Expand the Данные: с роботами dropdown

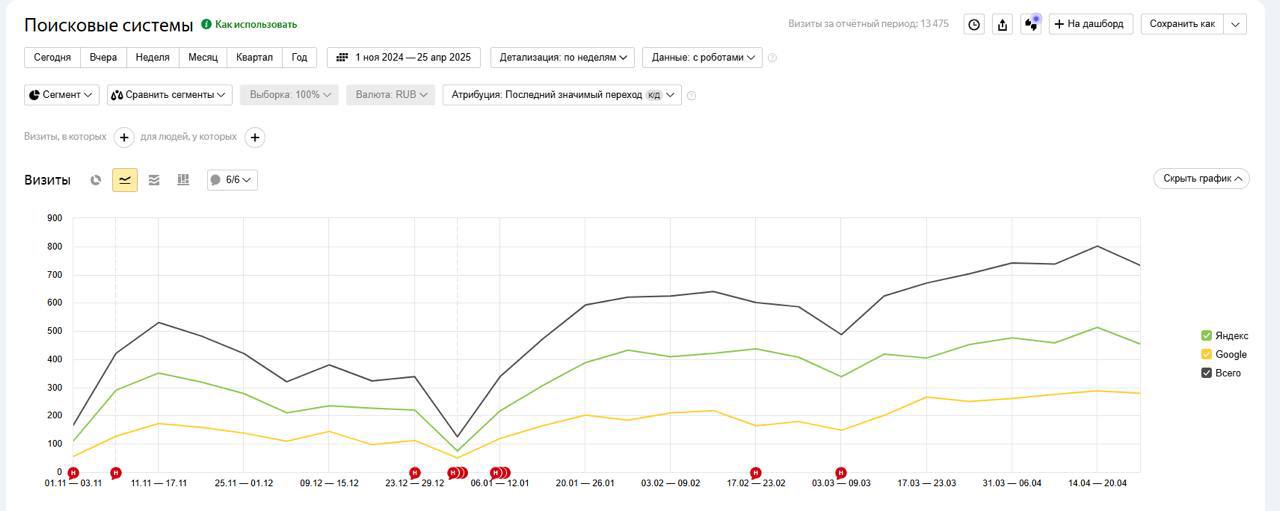[702, 58]
